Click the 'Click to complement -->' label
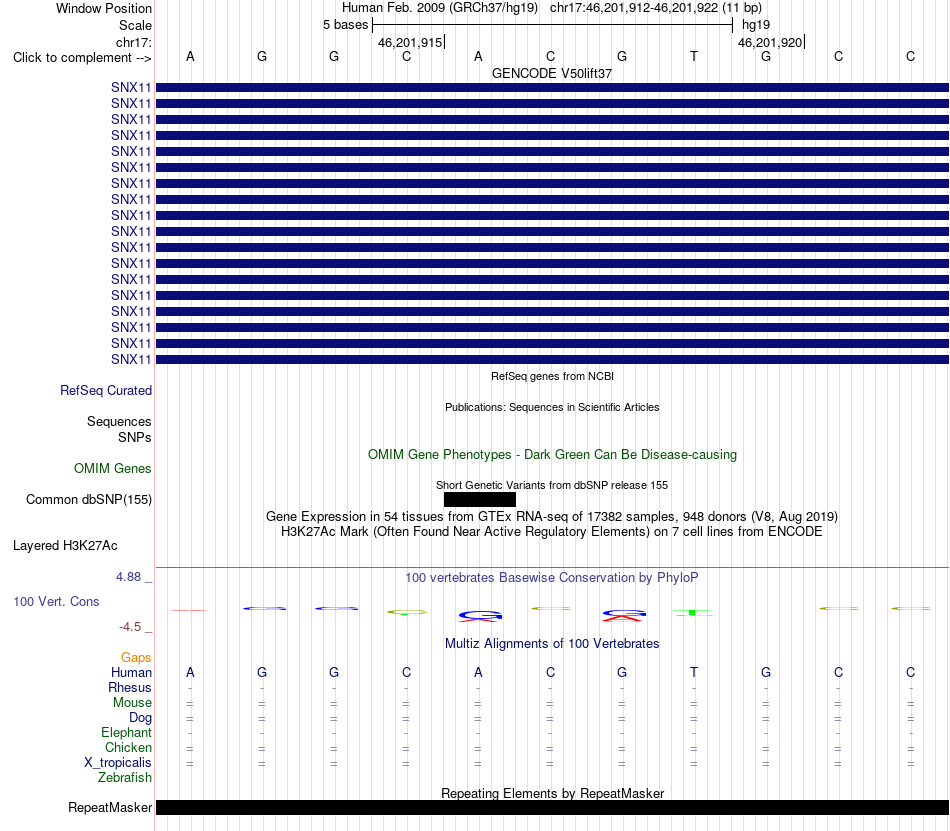 click(82, 58)
